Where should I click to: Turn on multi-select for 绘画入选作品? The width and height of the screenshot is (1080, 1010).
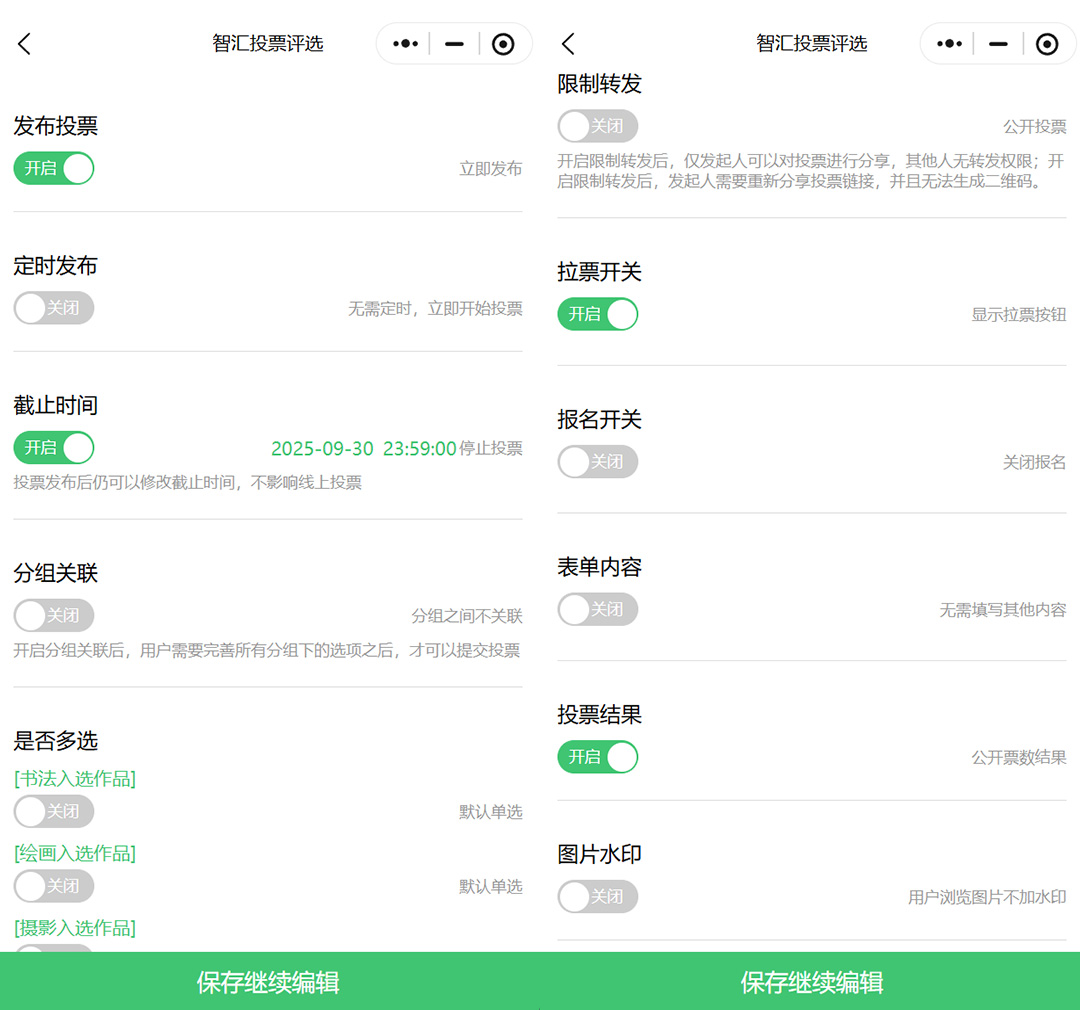54,886
